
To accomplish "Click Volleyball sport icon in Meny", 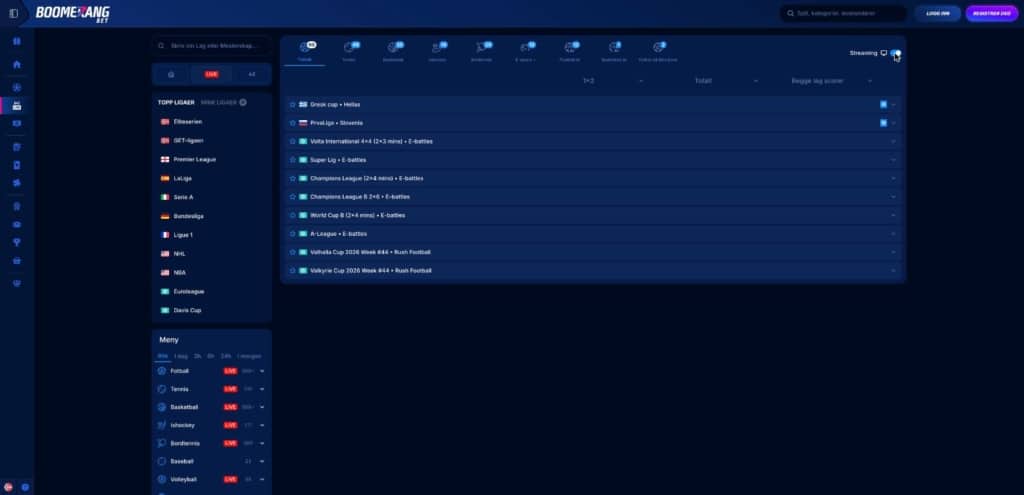I will 162,479.
